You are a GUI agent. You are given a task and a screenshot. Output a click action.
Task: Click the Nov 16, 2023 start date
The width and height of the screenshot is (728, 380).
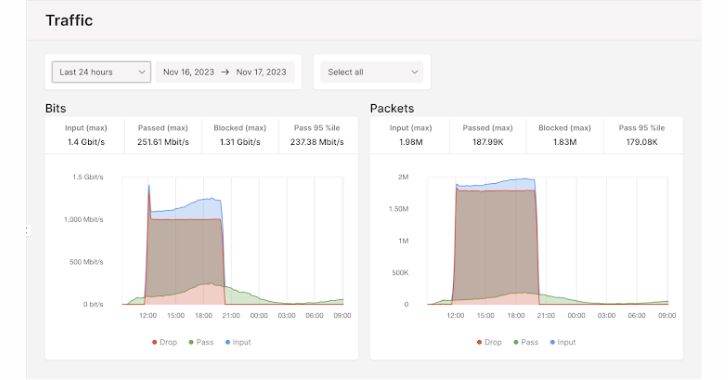point(188,72)
